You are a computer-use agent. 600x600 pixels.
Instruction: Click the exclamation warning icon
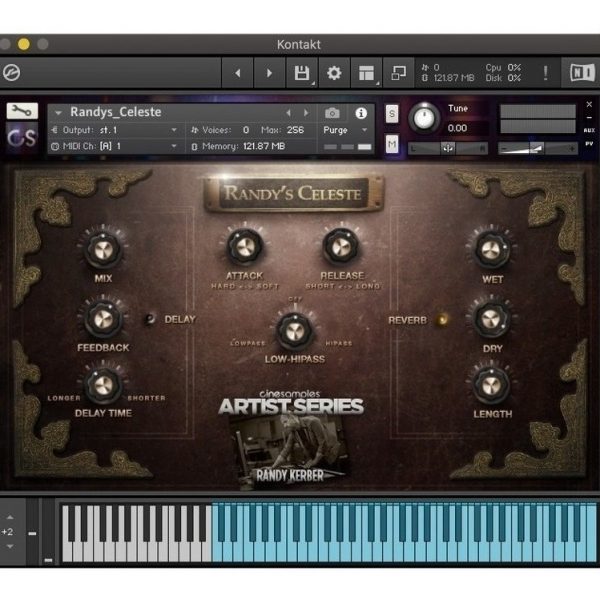pos(545,73)
